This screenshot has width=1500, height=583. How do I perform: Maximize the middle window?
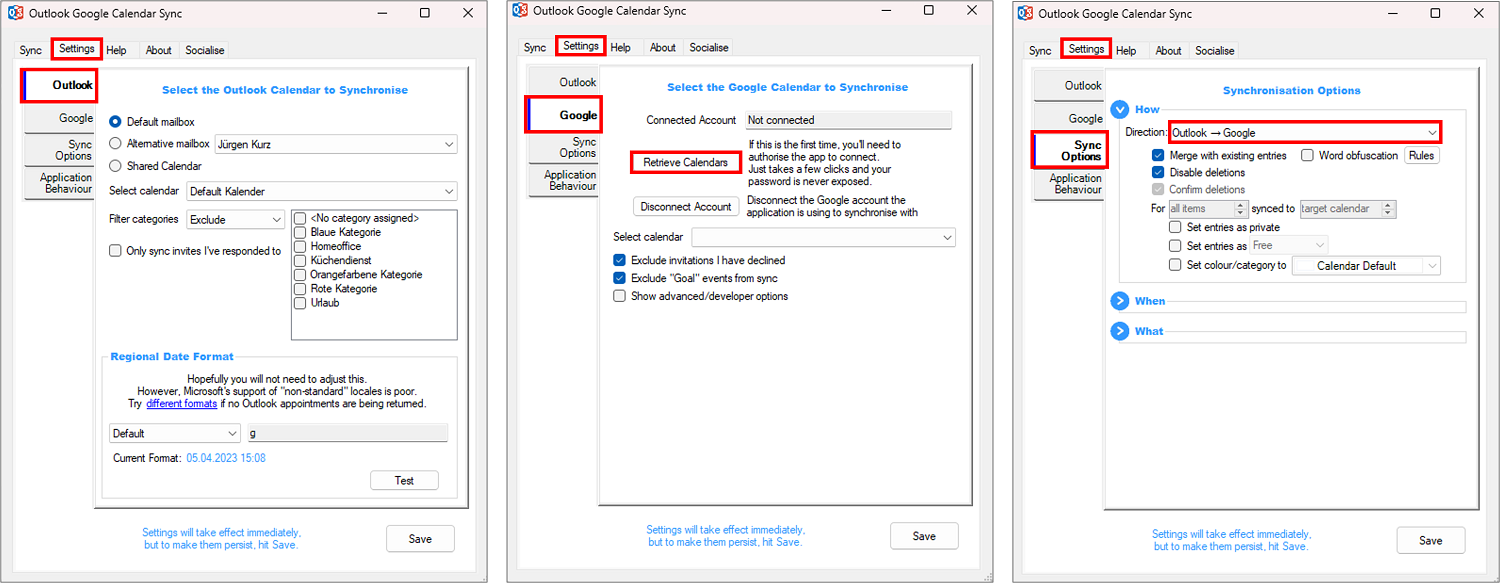coord(928,10)
